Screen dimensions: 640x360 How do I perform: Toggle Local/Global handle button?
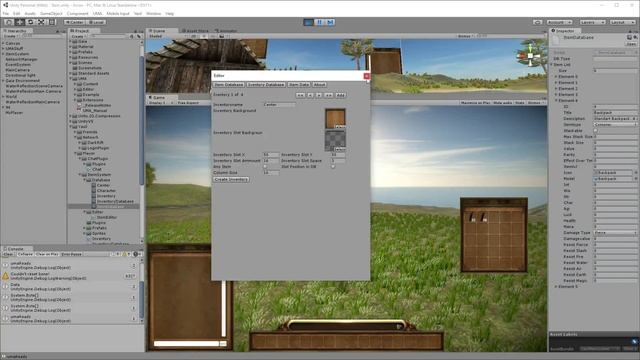point(96,22)
